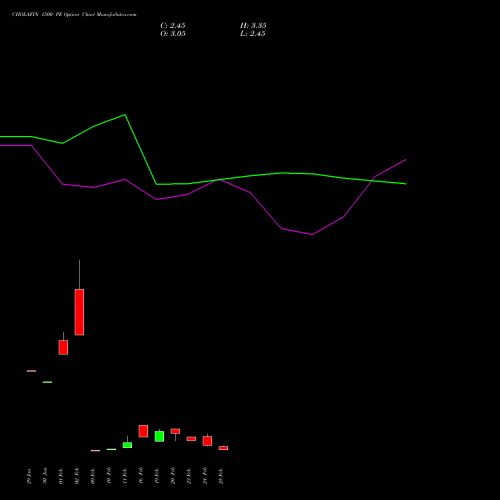This screenshot has height=500, width=500.
Task: Select the tall red candle above 02 Feb
Action: pyautogui.click(x=79, y=312)
